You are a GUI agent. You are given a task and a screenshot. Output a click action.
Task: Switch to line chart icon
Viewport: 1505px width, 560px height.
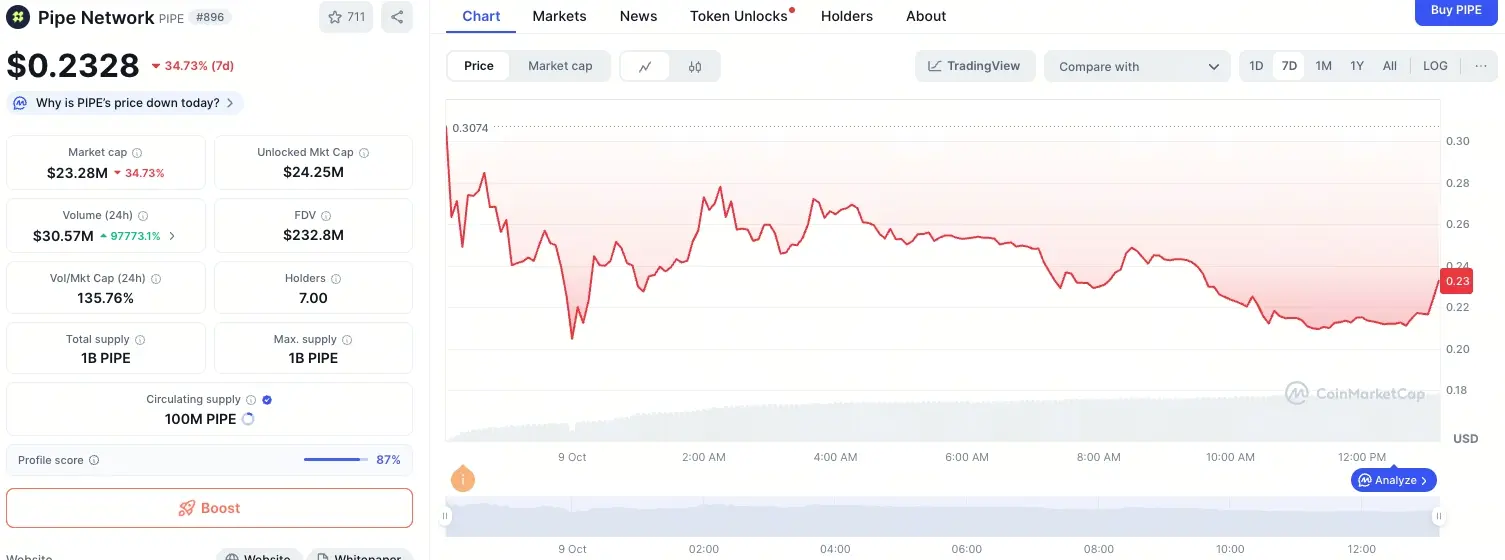(x=646, y=66)
